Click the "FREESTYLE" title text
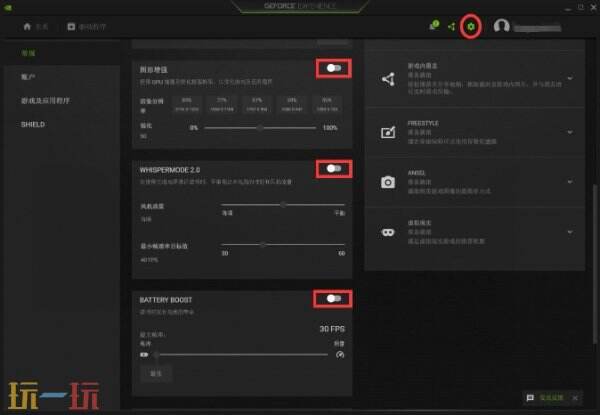This screenshot has width=600, height=415. click(x=423, y=123)
